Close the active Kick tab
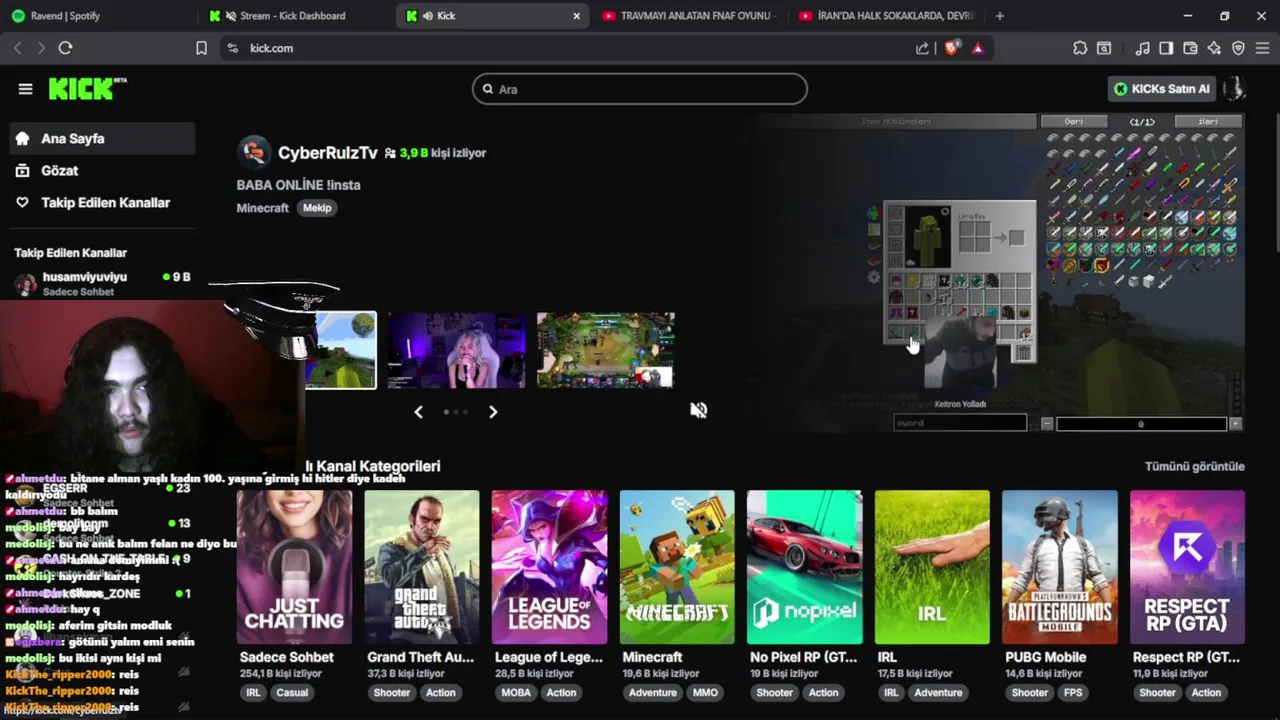Image resolution: width=1280 pixels, height=720 pixels. 577,16
